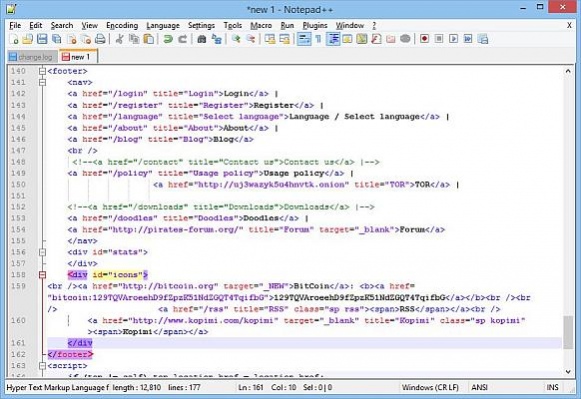Screen dimensions: 581x399
Task: Click the Ln : 161 status text
Action: (250, 388)
